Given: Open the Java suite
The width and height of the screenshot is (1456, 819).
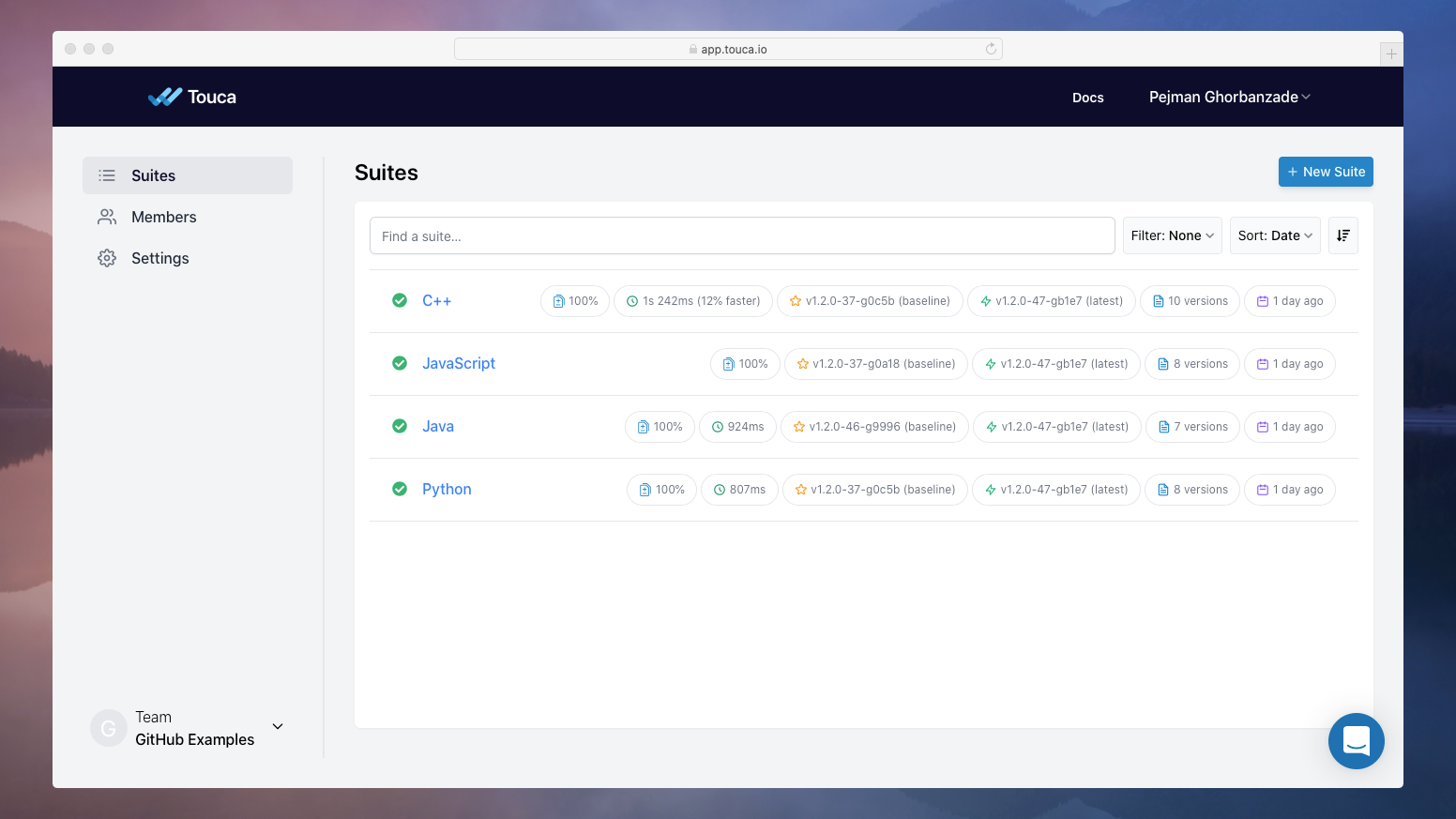Looking at the screenshot, I should coord(438,426).
